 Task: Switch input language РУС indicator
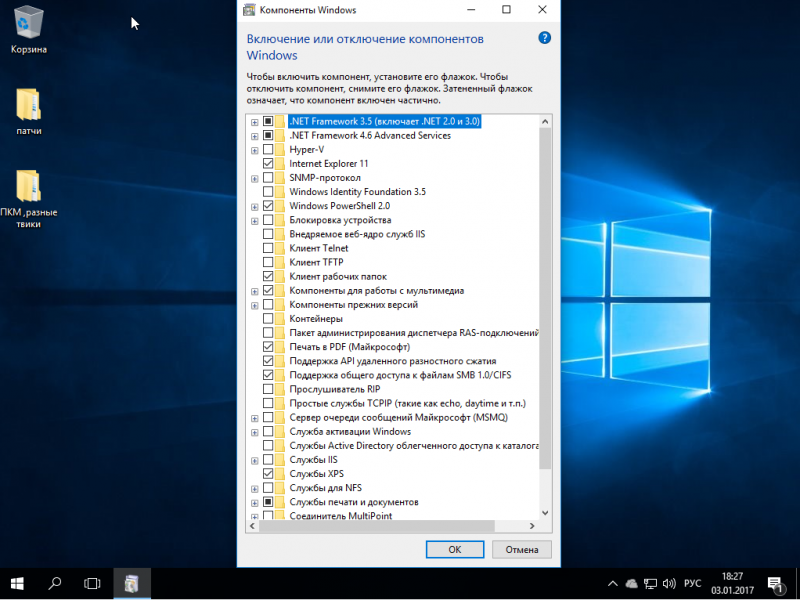692,584
